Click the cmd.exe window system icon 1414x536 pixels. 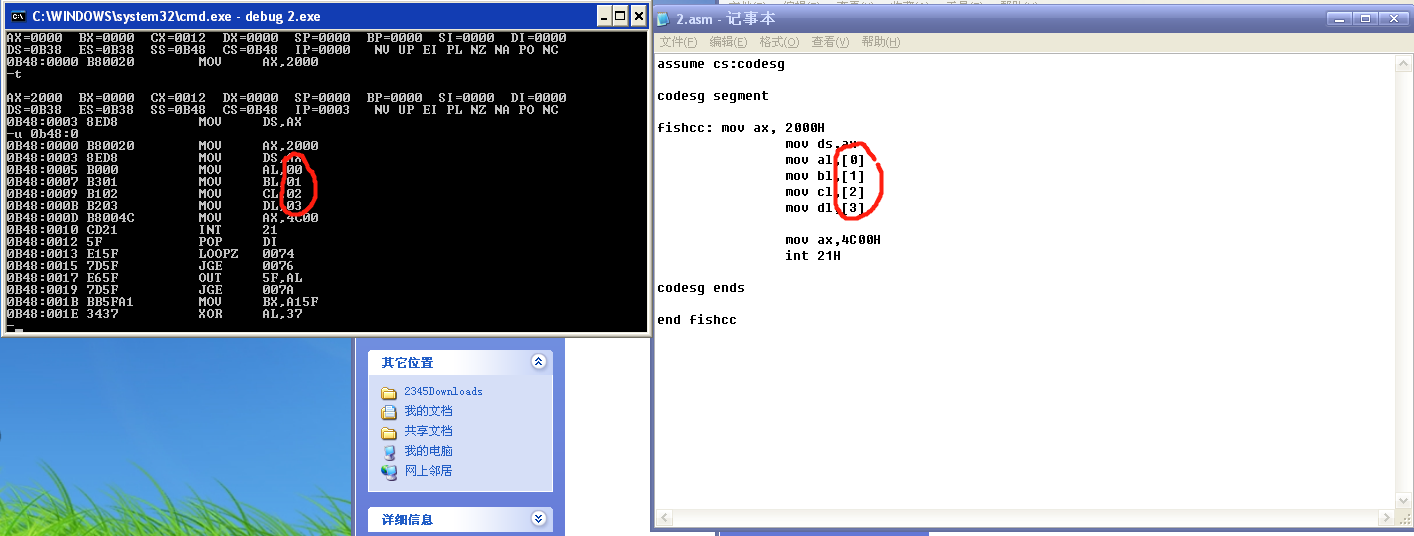17,16
